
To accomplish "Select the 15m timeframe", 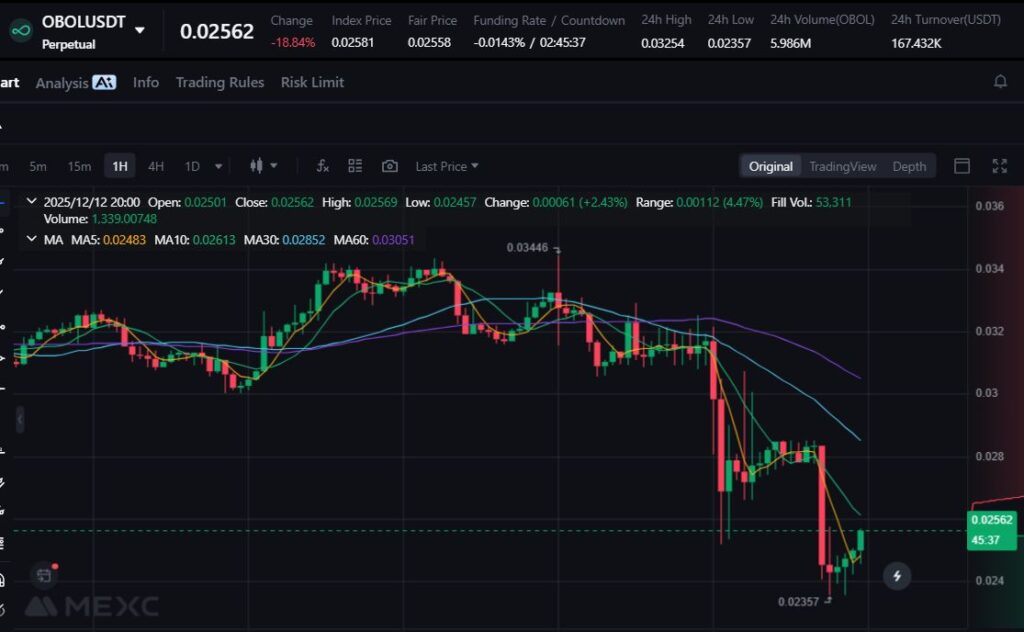I will point(79,166).
